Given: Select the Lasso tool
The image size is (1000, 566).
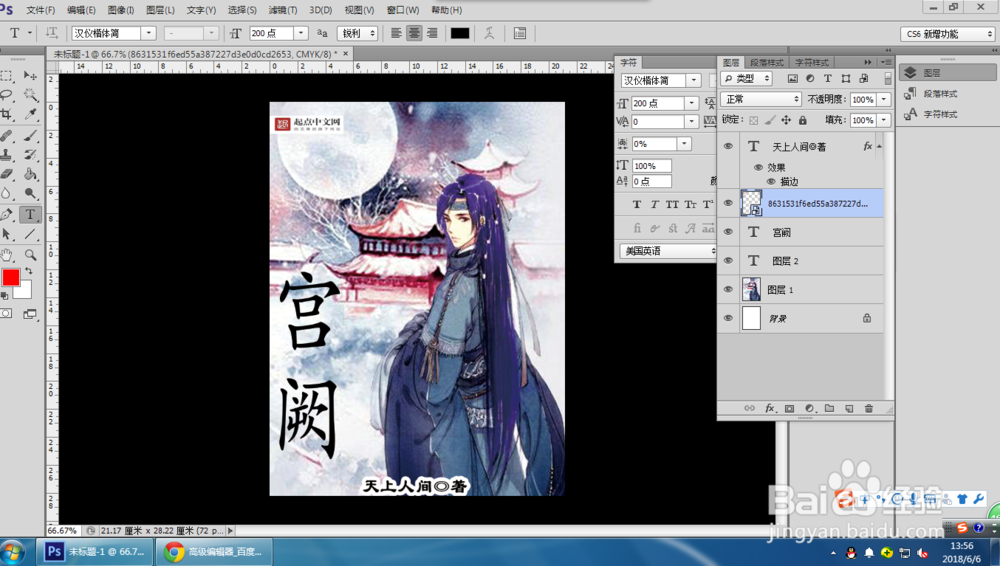Looking at the screenshot, I should (x=7, y=95).
